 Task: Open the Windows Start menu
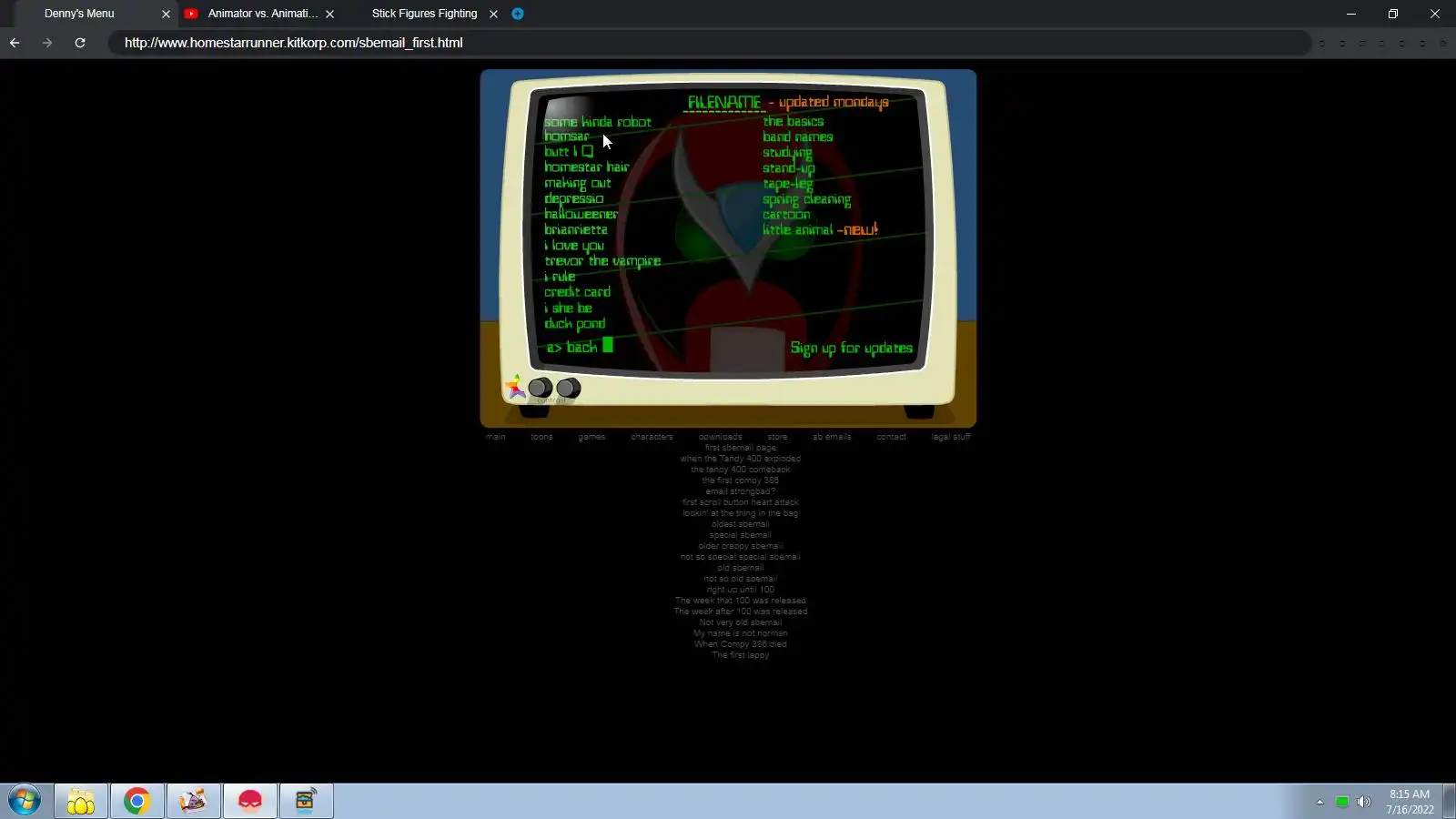point(25,801)
